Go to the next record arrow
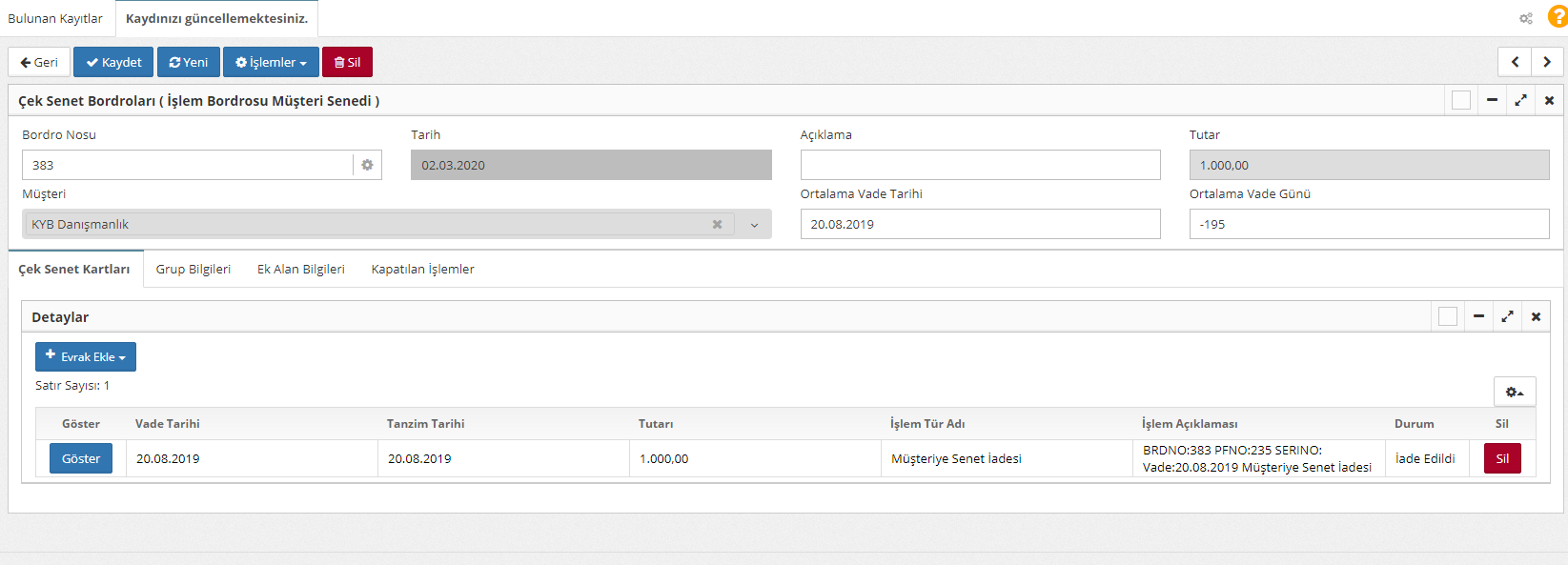 click(x=1546, y=62)
